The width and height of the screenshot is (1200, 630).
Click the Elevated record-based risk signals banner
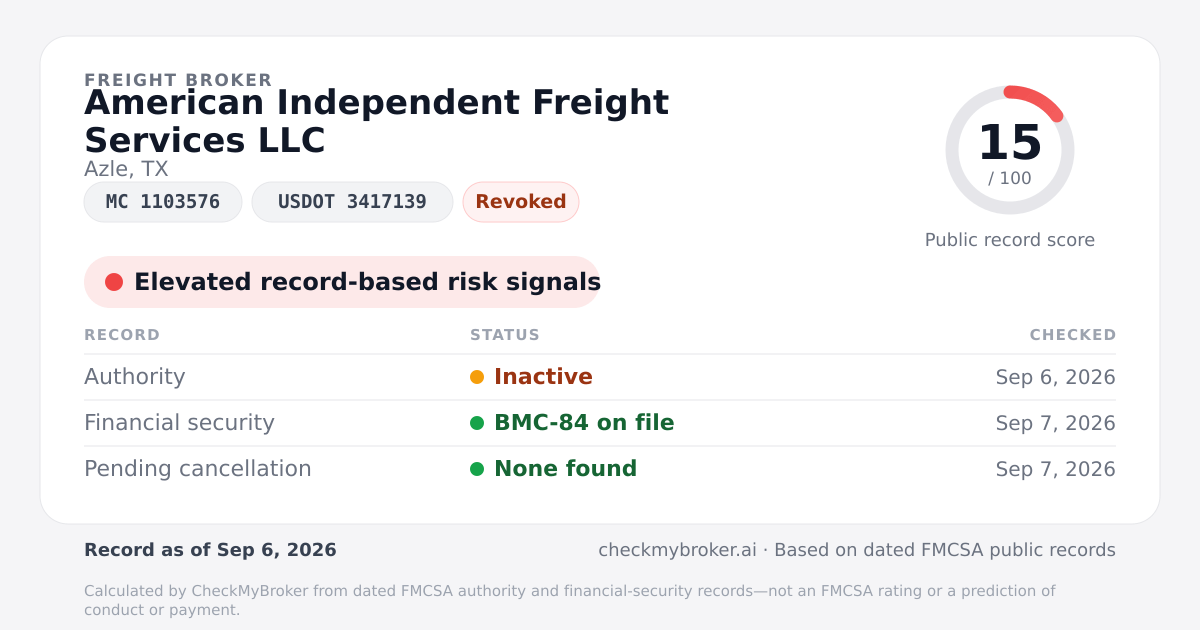[x=342, y=282]
